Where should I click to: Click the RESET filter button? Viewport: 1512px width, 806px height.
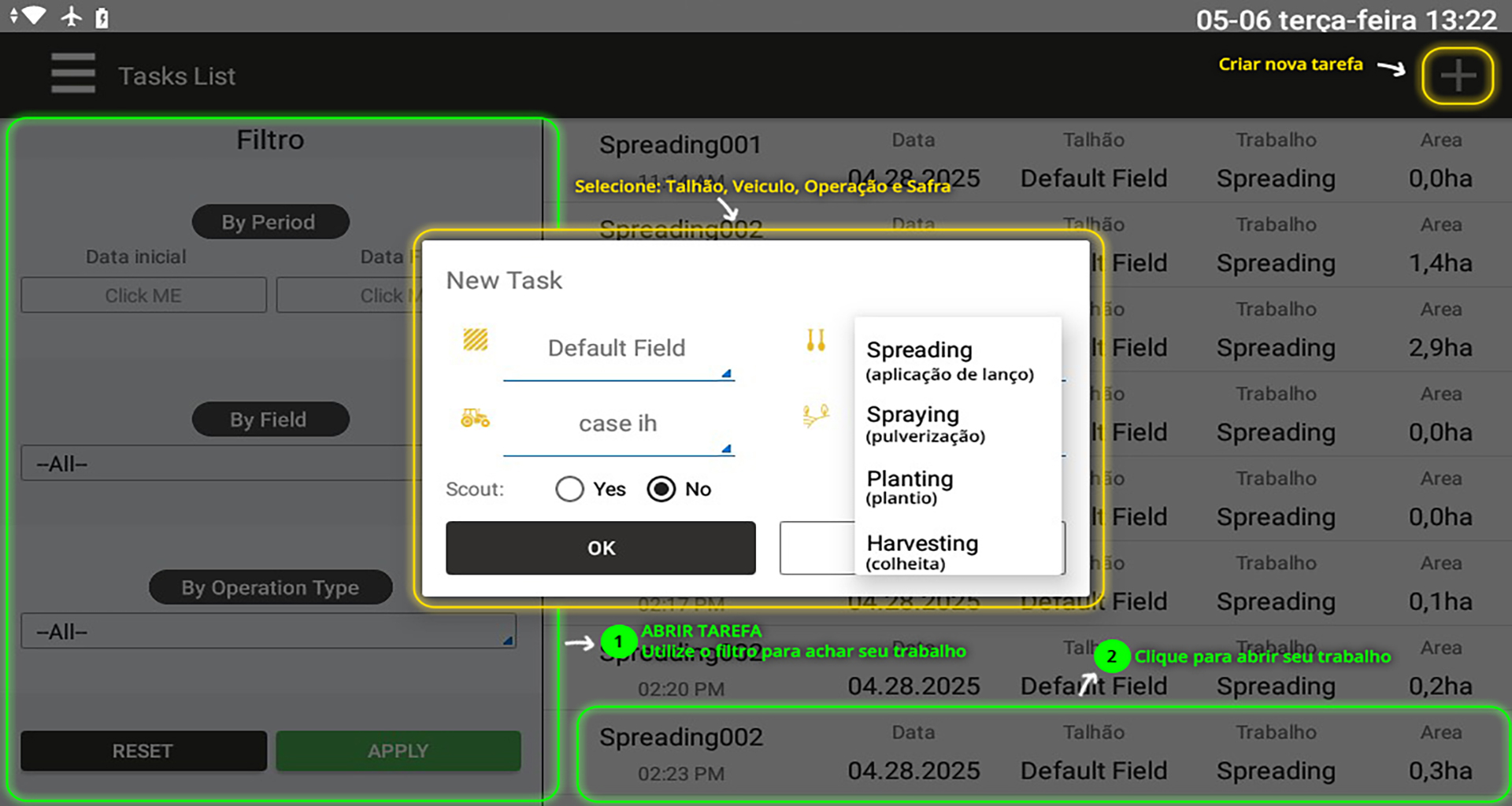tap(143, 751)
